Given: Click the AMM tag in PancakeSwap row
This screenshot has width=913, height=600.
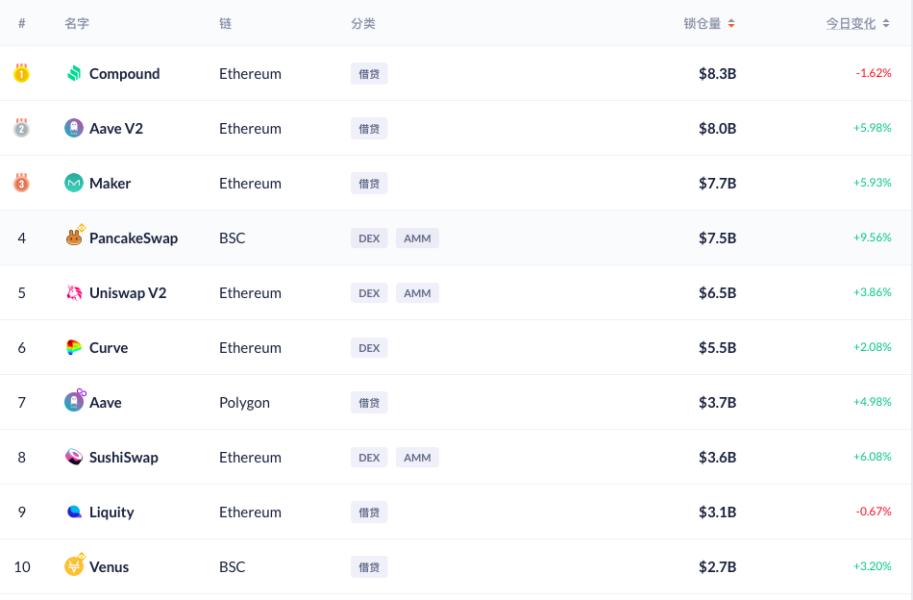Looking at the screenshot, I should click(417, 238).
